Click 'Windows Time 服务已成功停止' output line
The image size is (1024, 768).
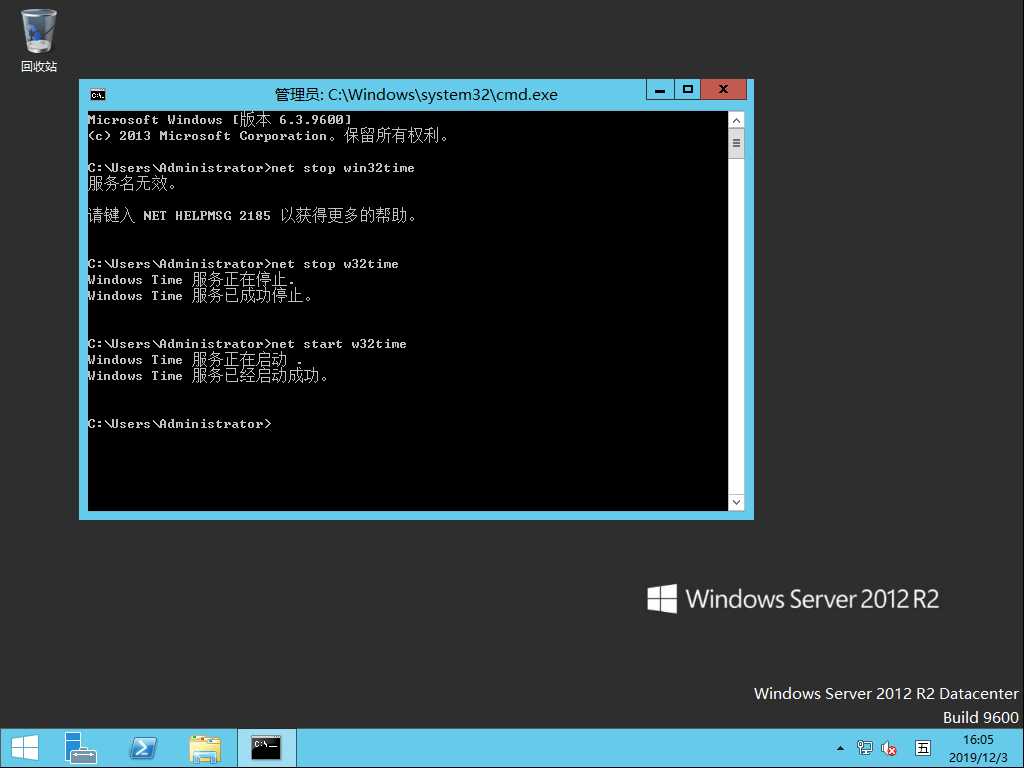(200, 296)
